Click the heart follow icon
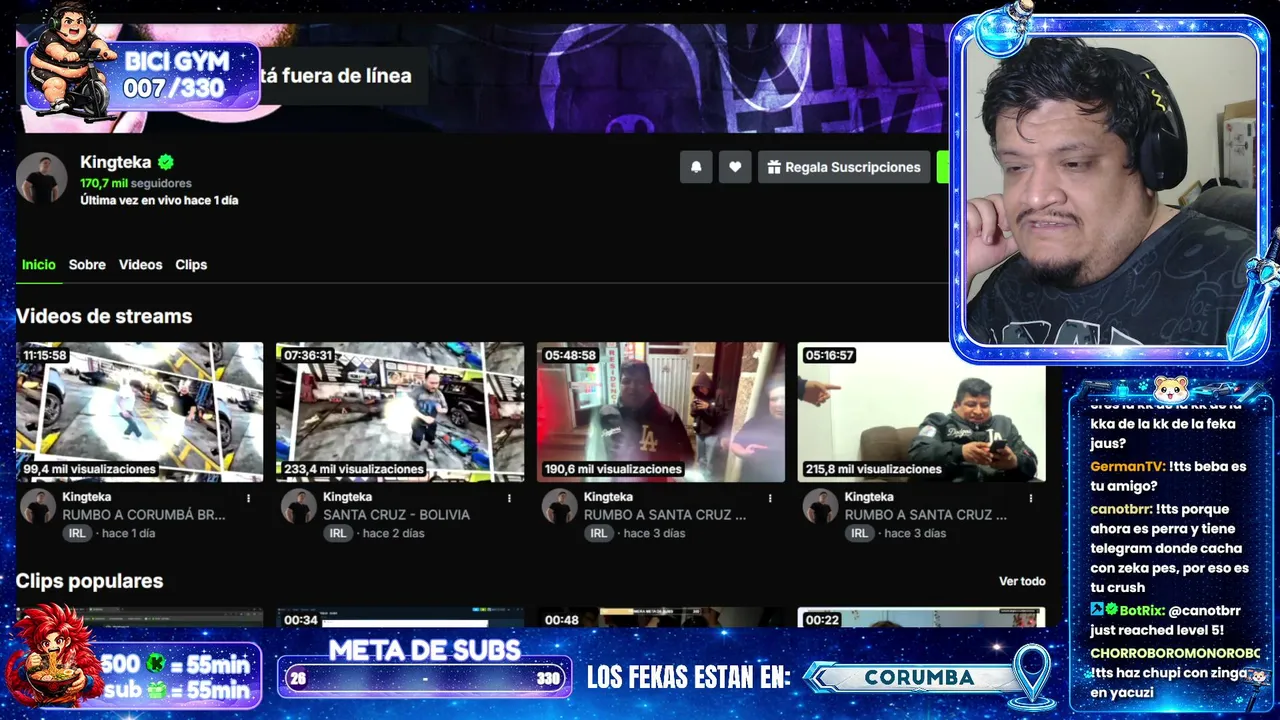 coord(735,167)
